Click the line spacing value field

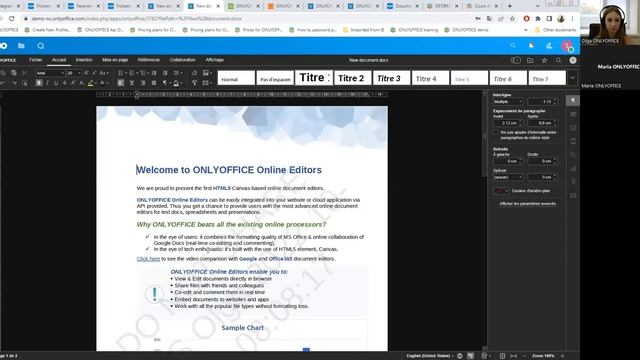pos(542,101)
